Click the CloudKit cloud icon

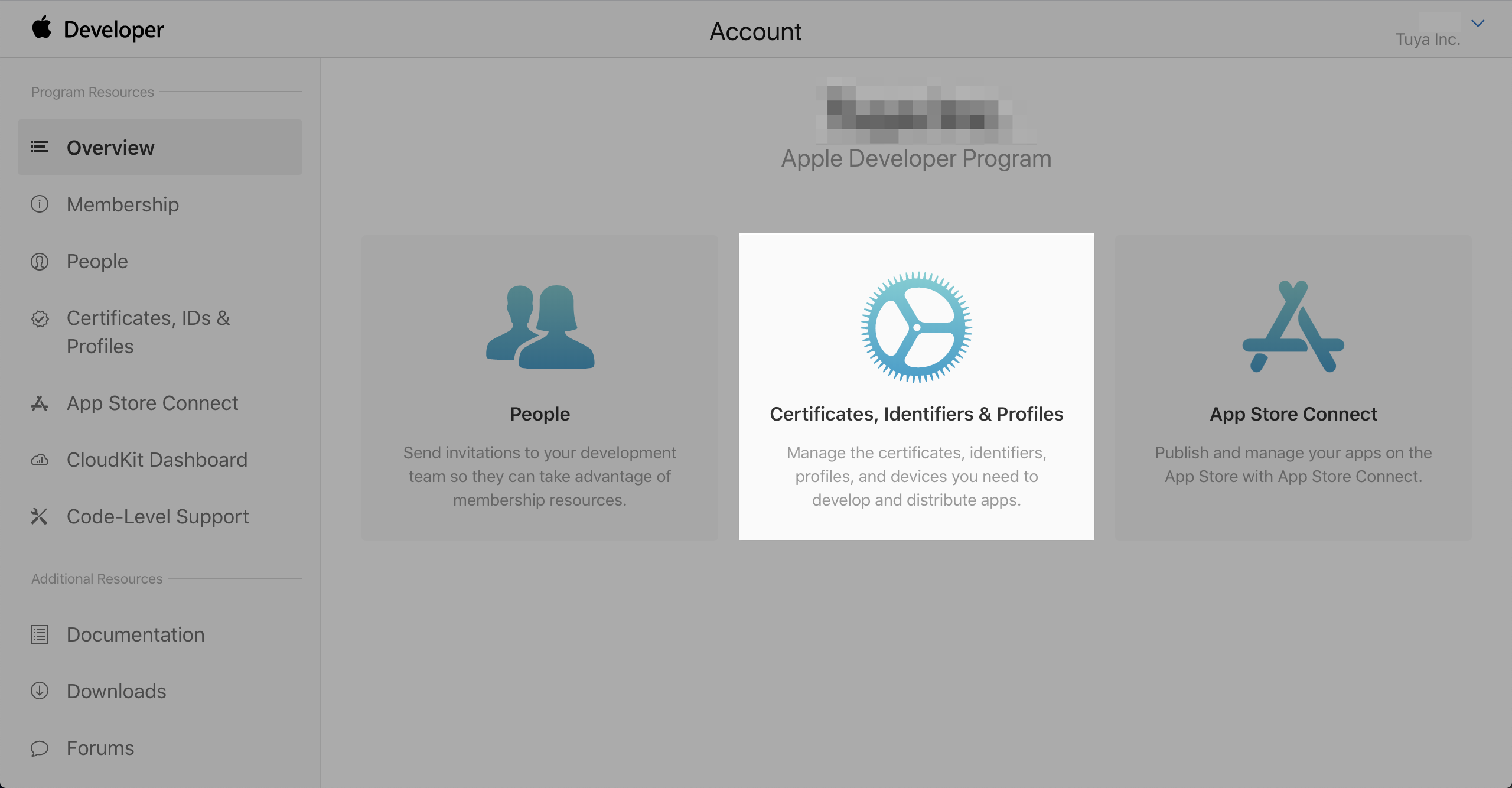[x=40, y=460]
